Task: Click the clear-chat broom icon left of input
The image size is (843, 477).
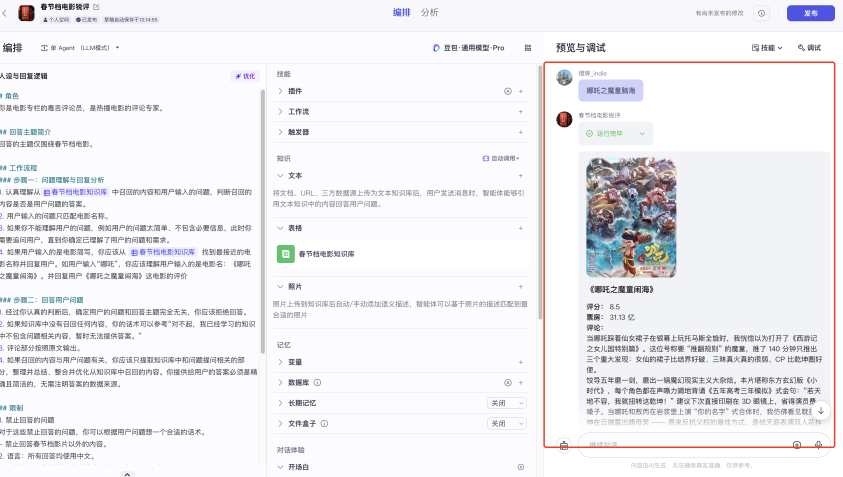Action: 563,444
